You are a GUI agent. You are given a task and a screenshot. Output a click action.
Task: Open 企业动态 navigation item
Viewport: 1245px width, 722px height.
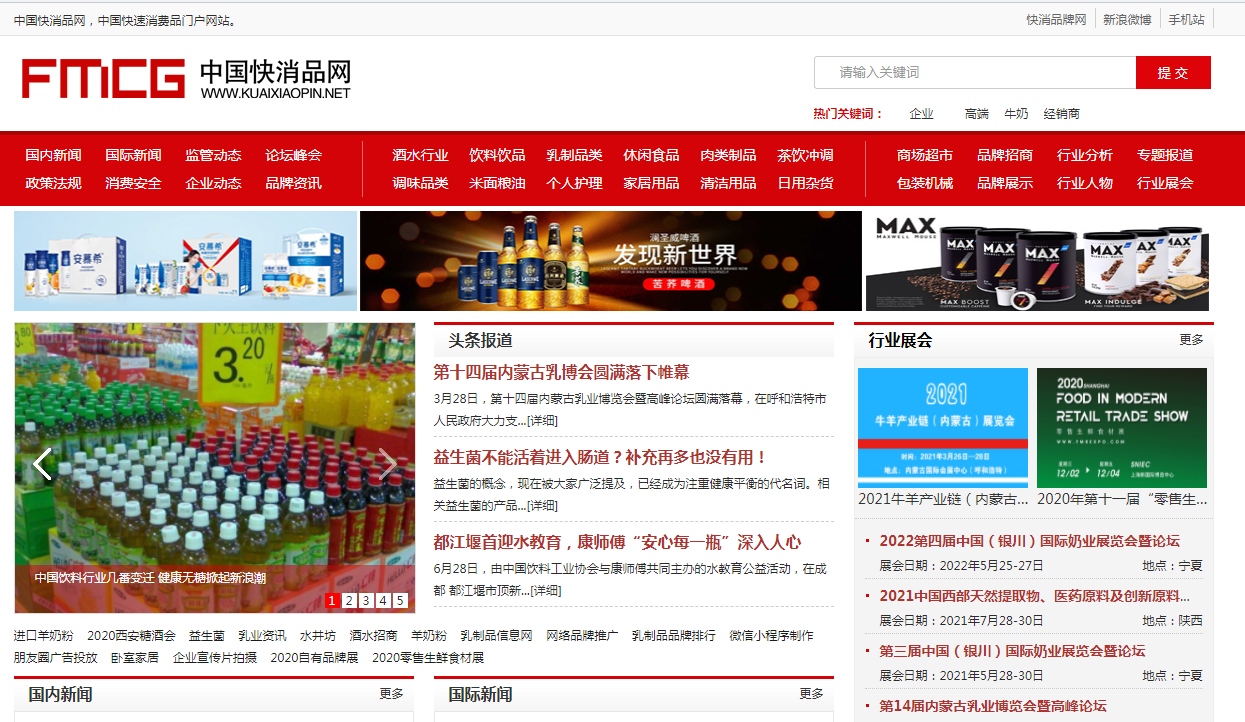[x=213, y=183]
